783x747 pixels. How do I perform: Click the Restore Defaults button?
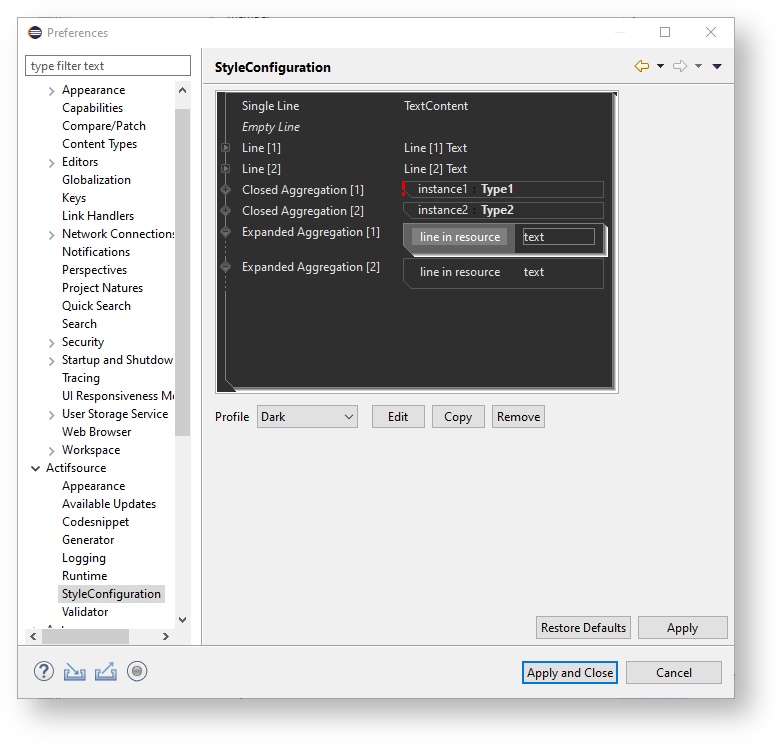[x=583, y=628]
